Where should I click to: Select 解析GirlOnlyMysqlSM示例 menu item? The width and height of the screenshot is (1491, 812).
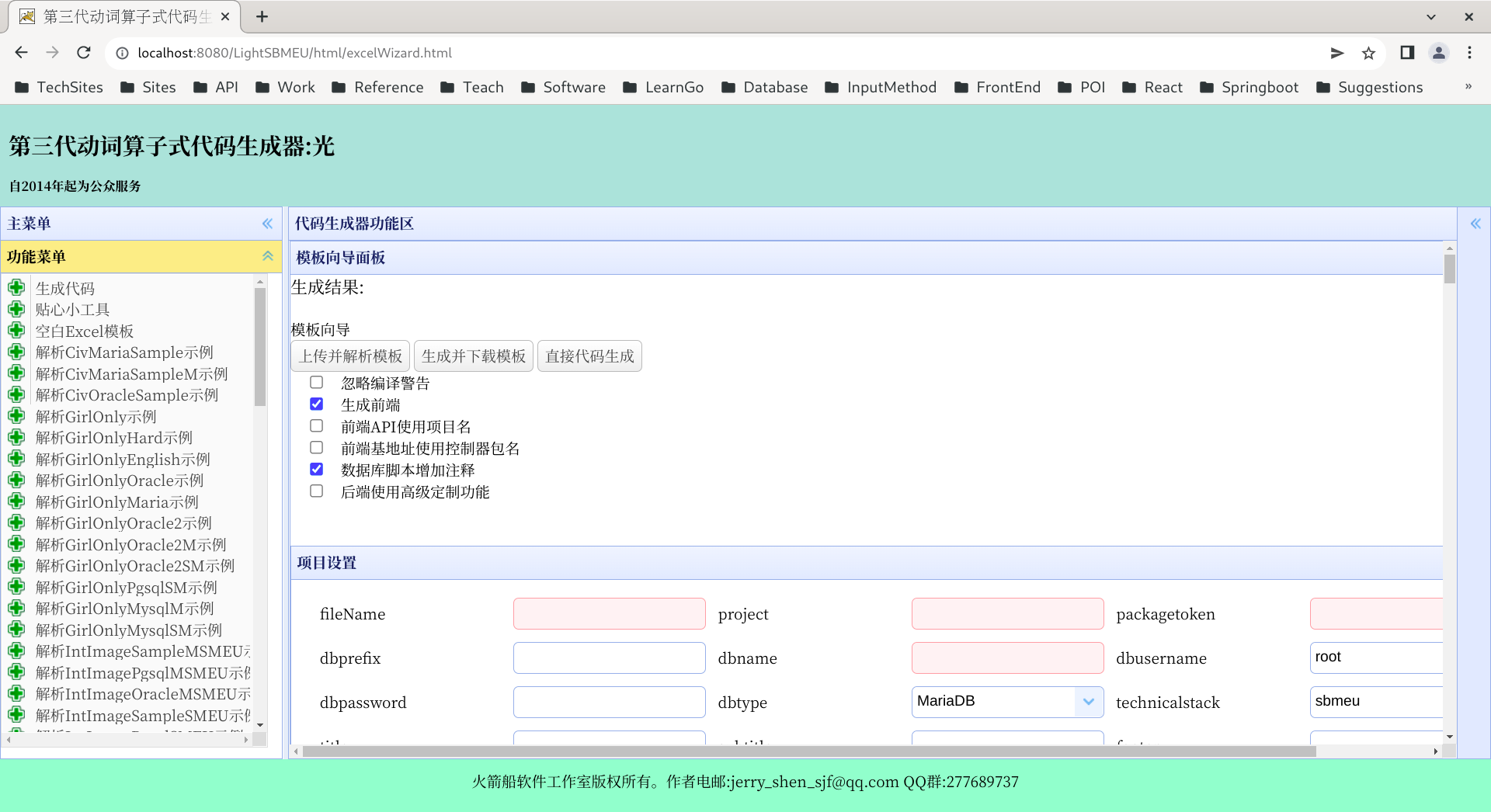click(x=129, y=630)
